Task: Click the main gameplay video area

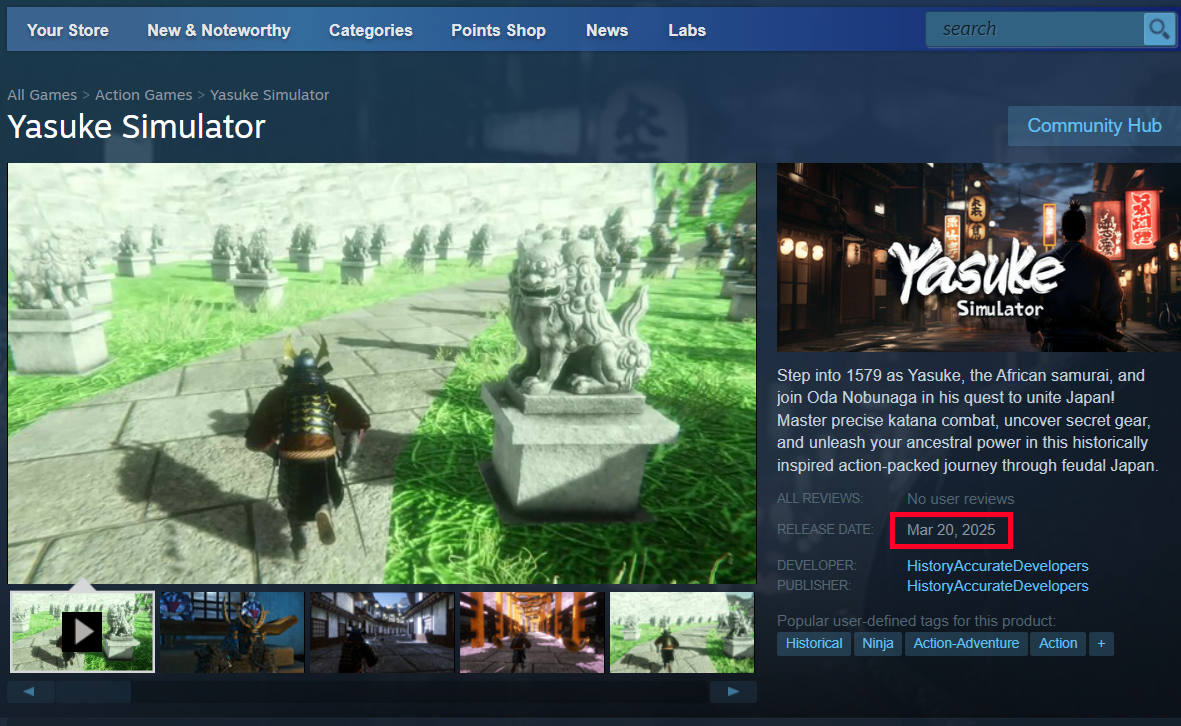Action: tap(382, 374)
